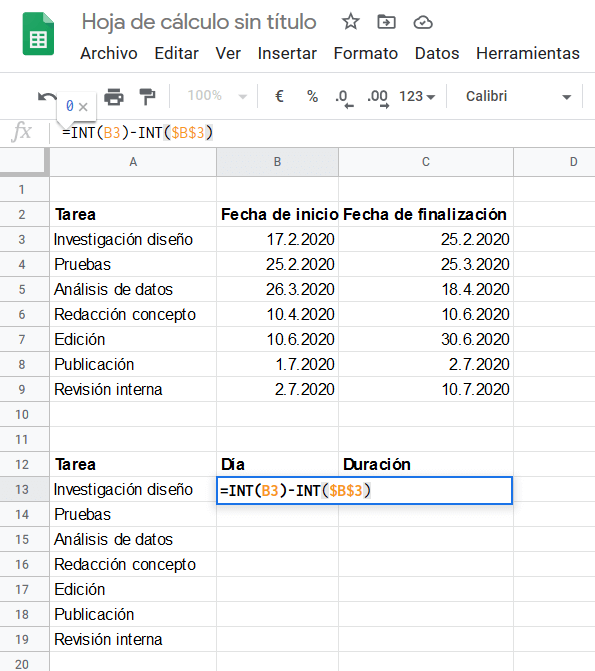This screenshot has height=671, width=595.
Task: Open the Insertar menu
Action: click(287, 53)
